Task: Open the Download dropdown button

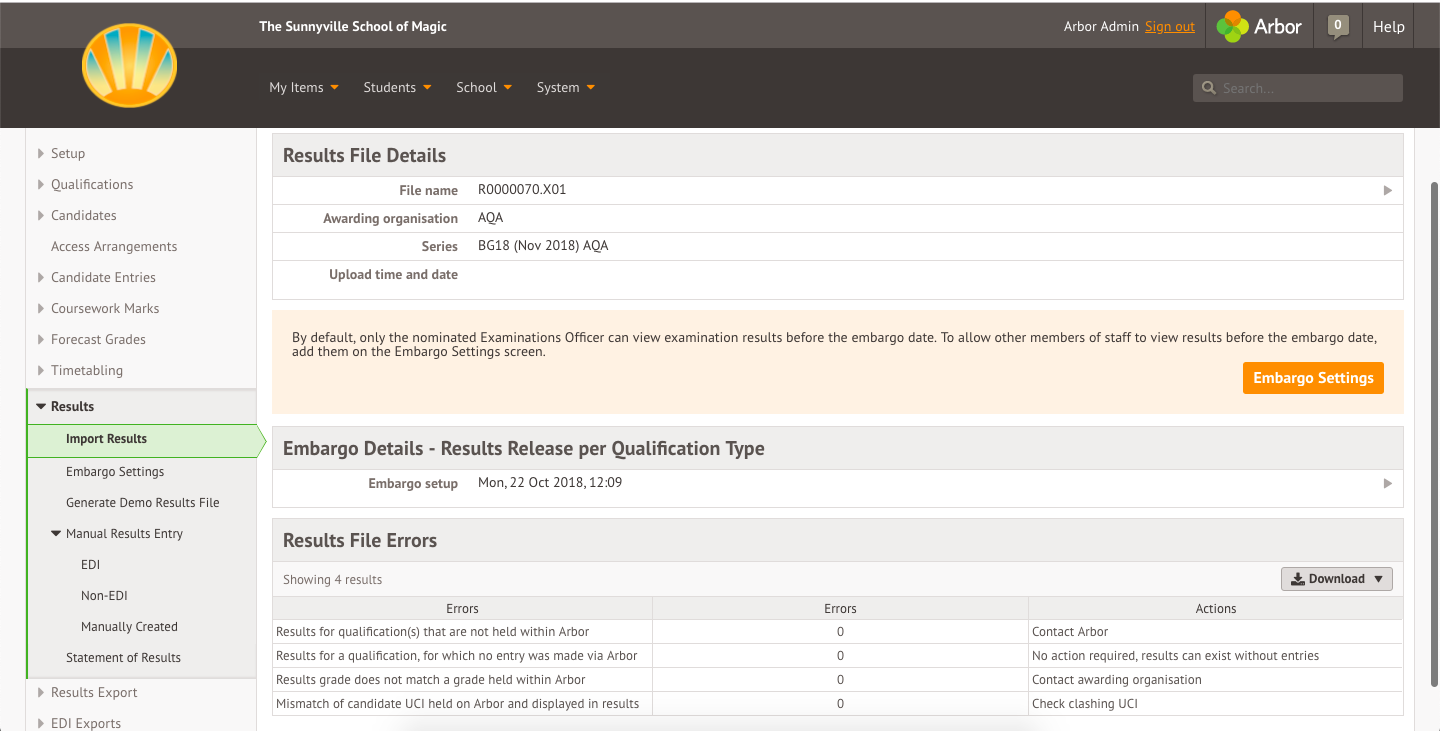Action: 1337,579
